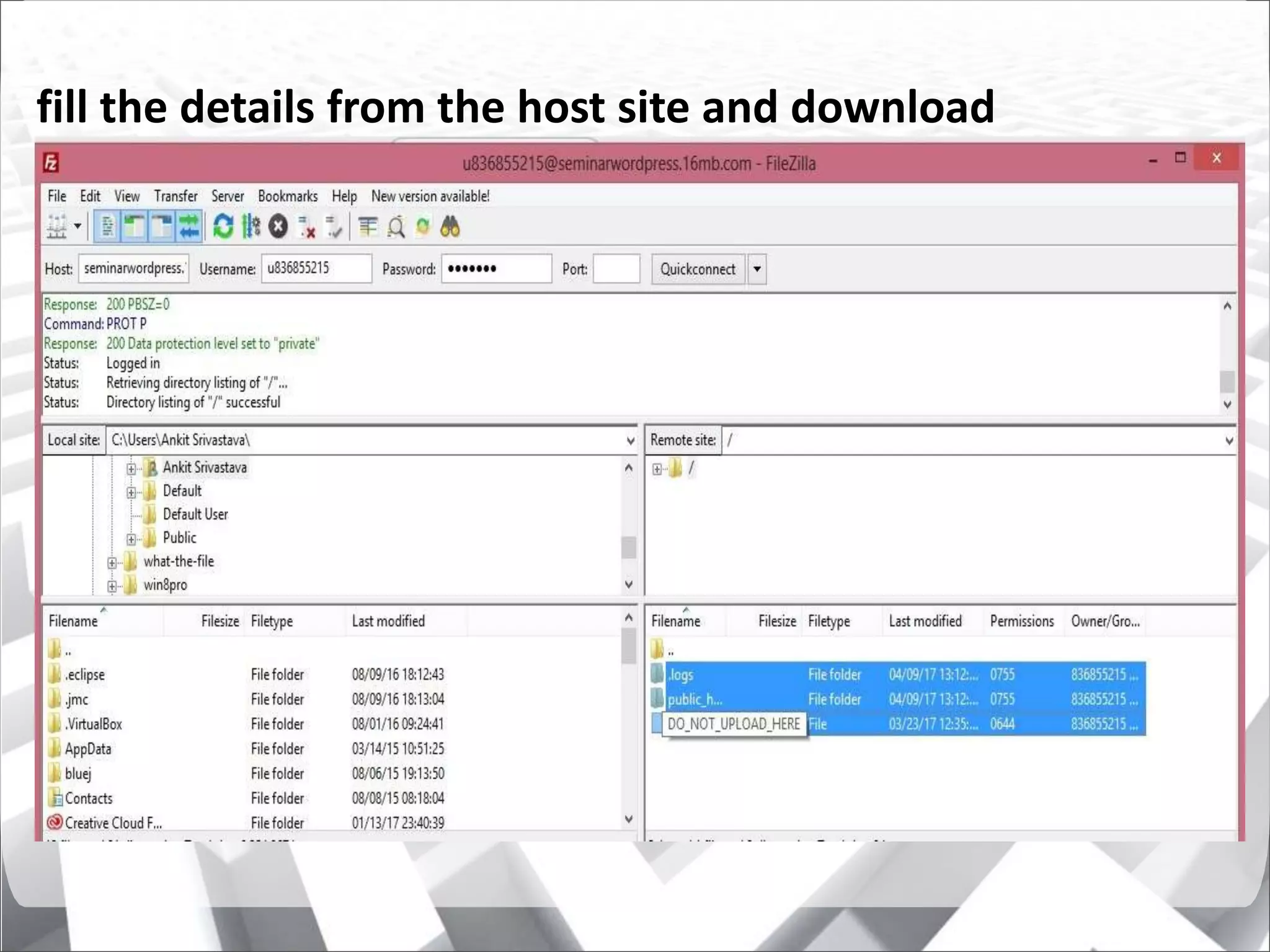Open the Site Manager dropdown arrow

click(78, 227)
